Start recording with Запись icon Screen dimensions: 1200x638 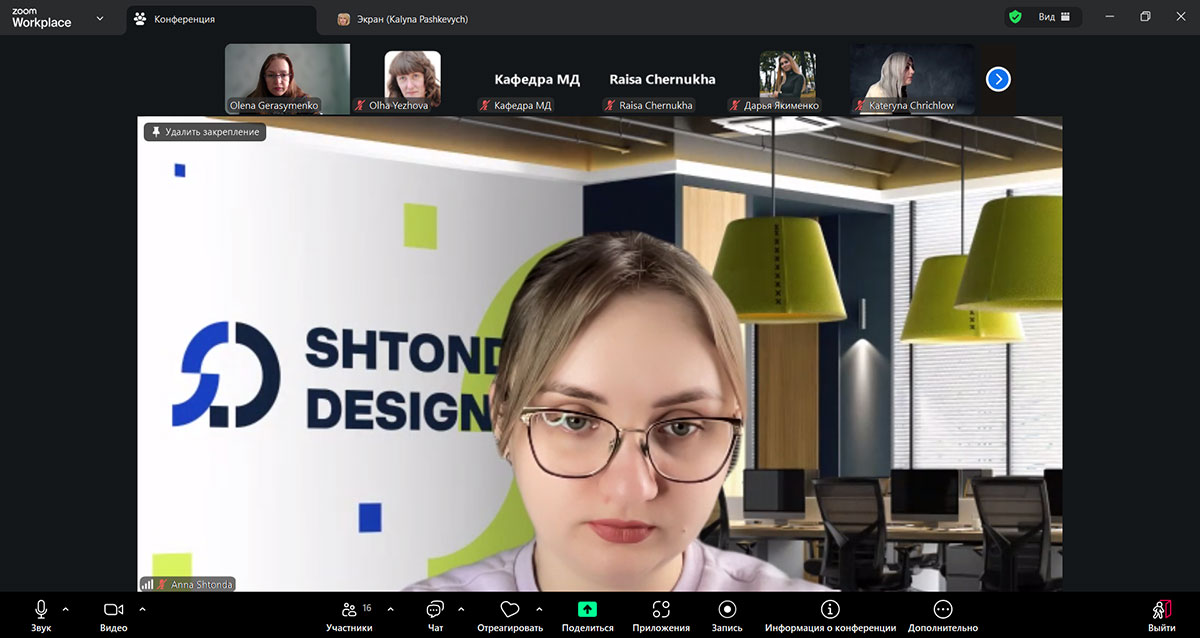click(727, 609)
